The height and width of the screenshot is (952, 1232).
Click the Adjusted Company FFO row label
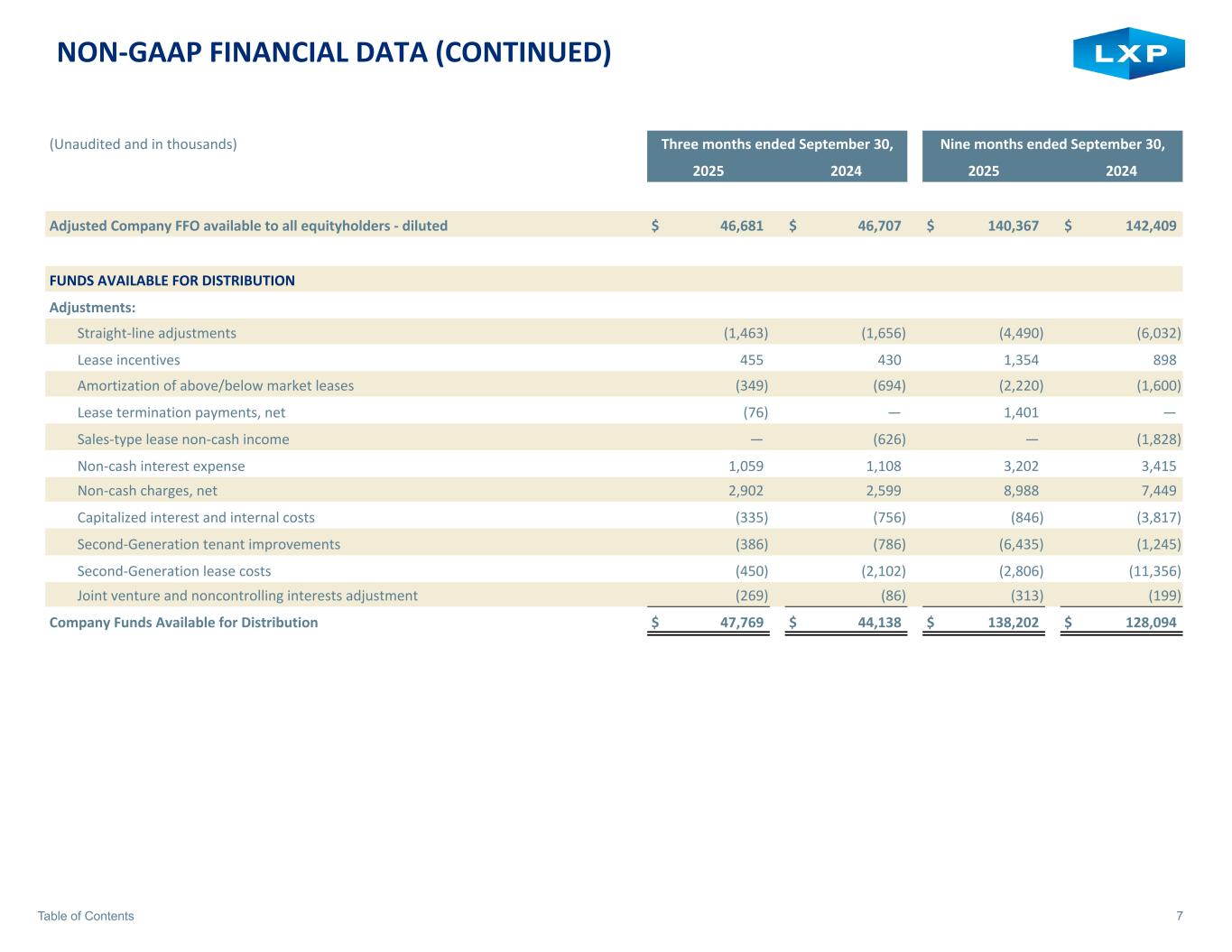point(248,226)
